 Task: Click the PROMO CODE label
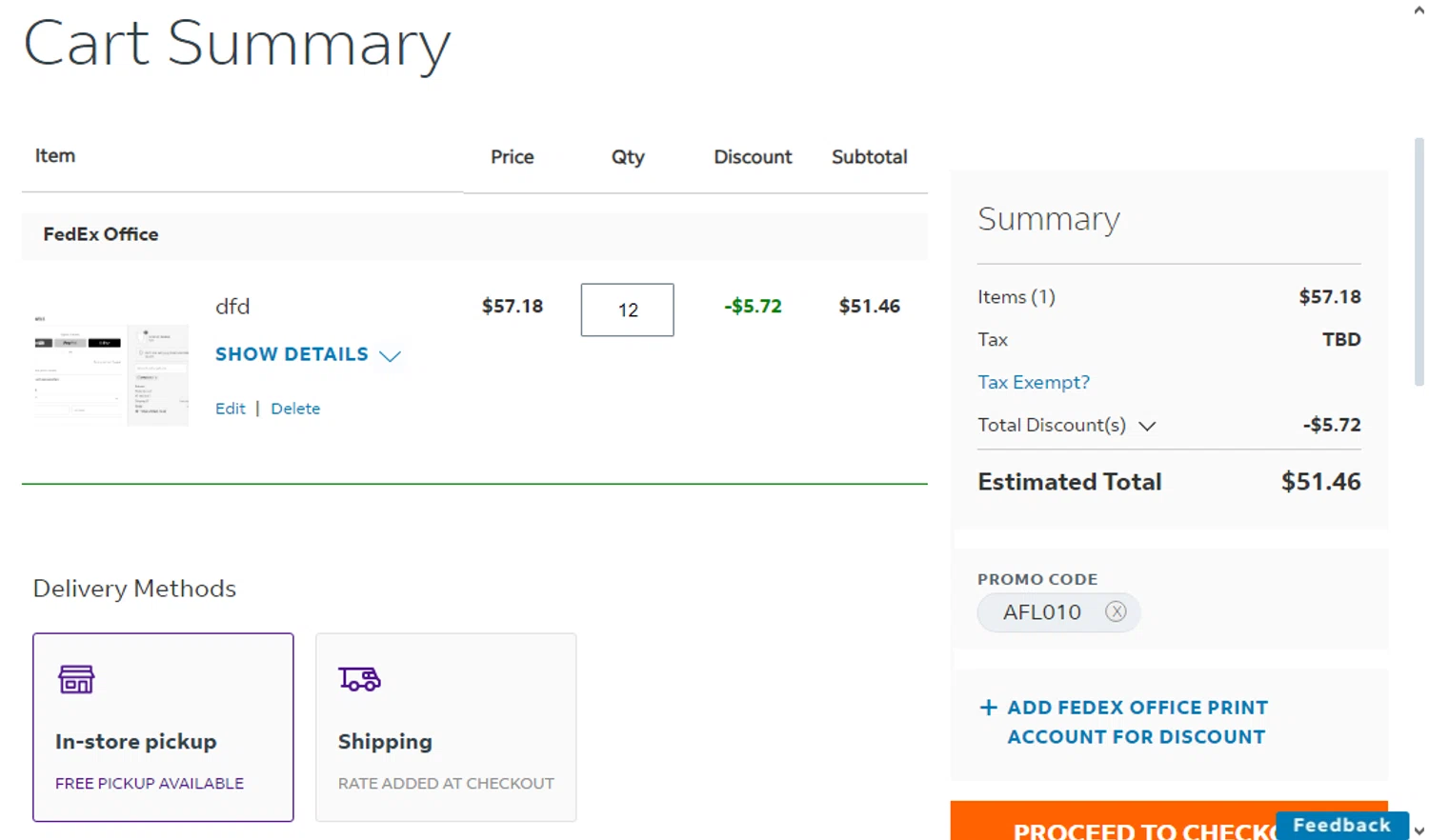click(1037, 579)
